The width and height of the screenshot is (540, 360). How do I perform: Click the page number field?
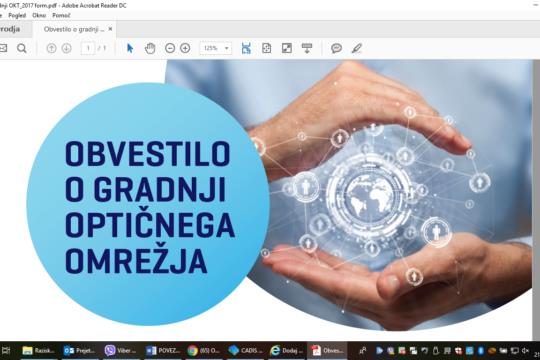tap(88, 48)
